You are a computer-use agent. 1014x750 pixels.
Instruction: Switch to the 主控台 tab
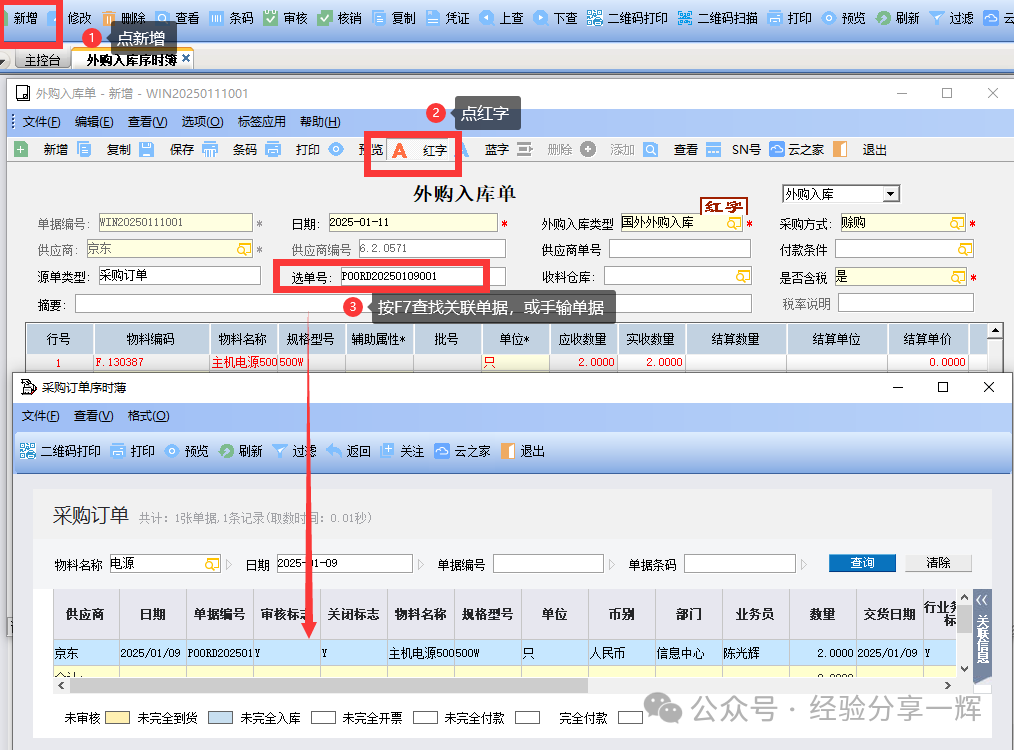click(x=42, y=60)
